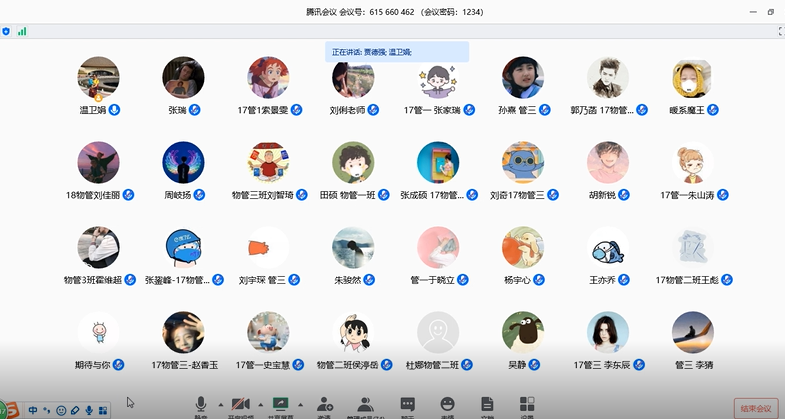Image resolution: width=785 pixels, height=419 pixels.
Task: Turn on the video camera
Action: click(240, 404)
